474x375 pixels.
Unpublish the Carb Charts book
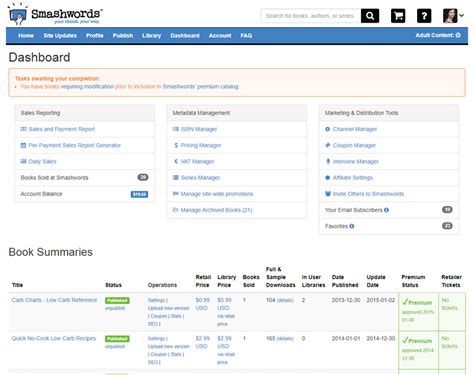tap(115, 308)
